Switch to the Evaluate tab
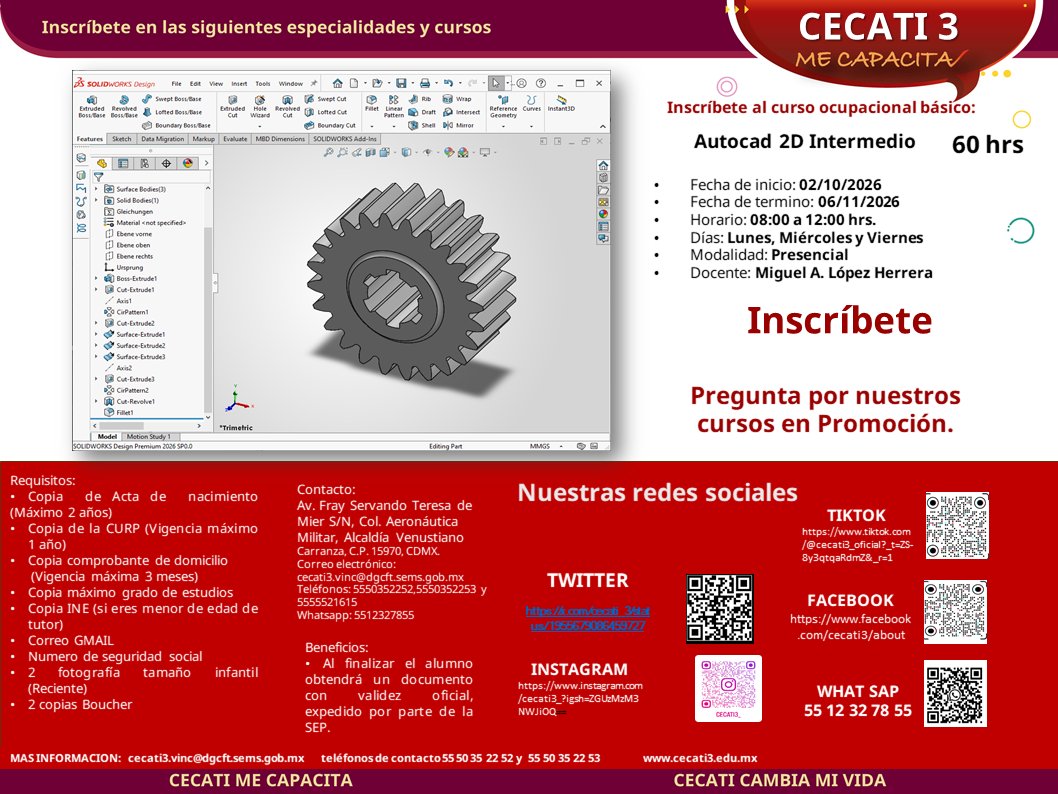 (x=235, y=139)
